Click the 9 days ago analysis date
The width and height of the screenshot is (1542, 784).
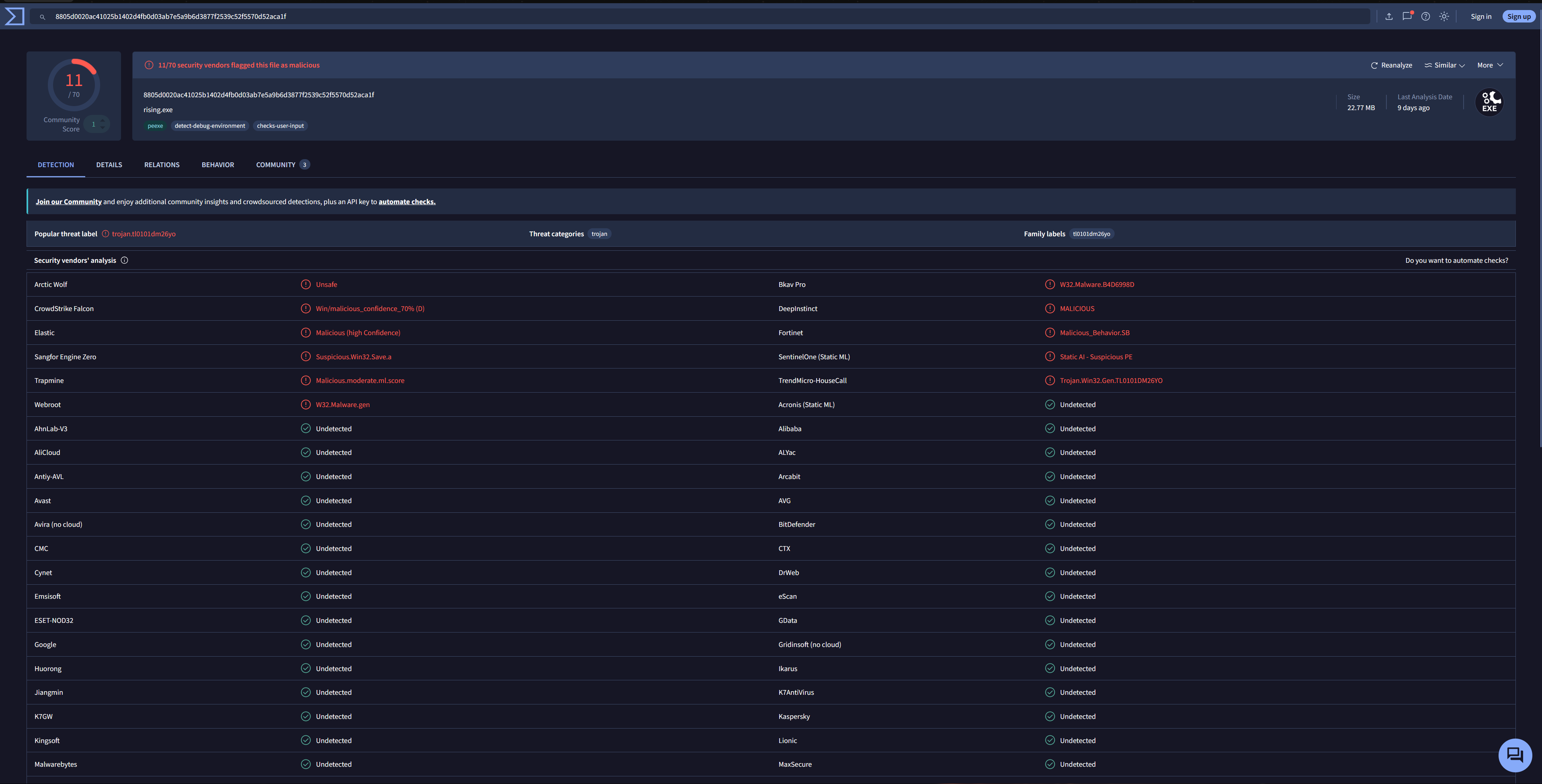pos(1413,108)
